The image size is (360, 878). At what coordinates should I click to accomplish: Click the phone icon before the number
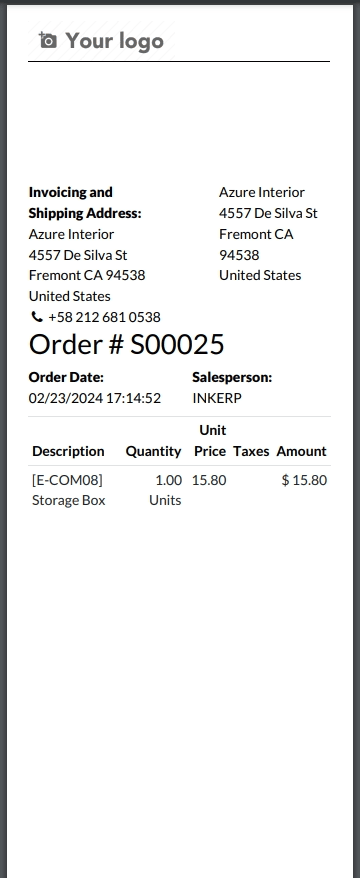coord(36,317)
